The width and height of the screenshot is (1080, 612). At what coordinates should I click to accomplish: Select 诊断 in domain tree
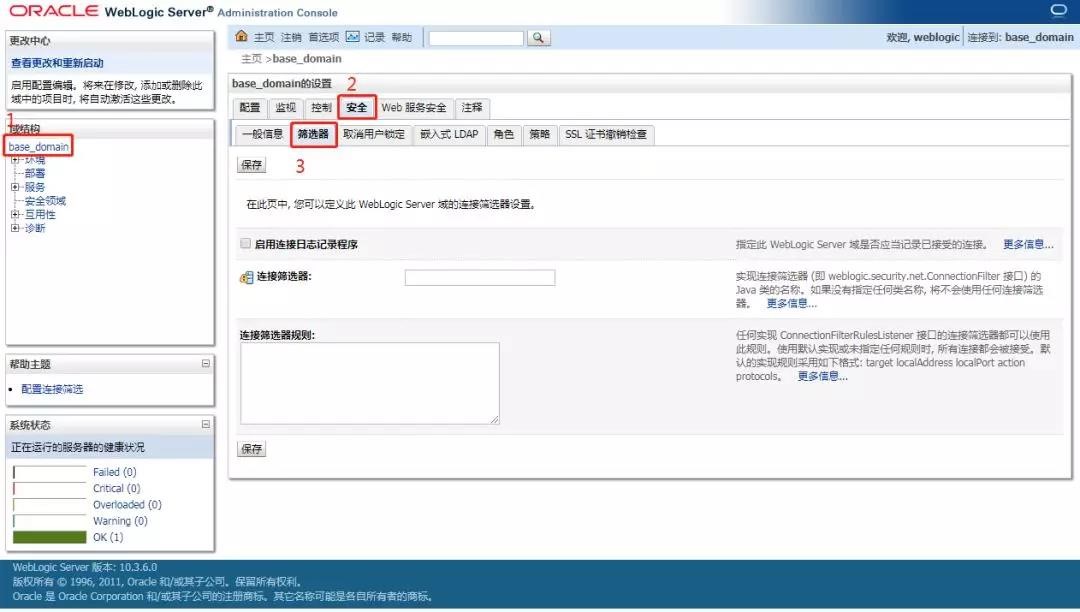coord(35,228)
